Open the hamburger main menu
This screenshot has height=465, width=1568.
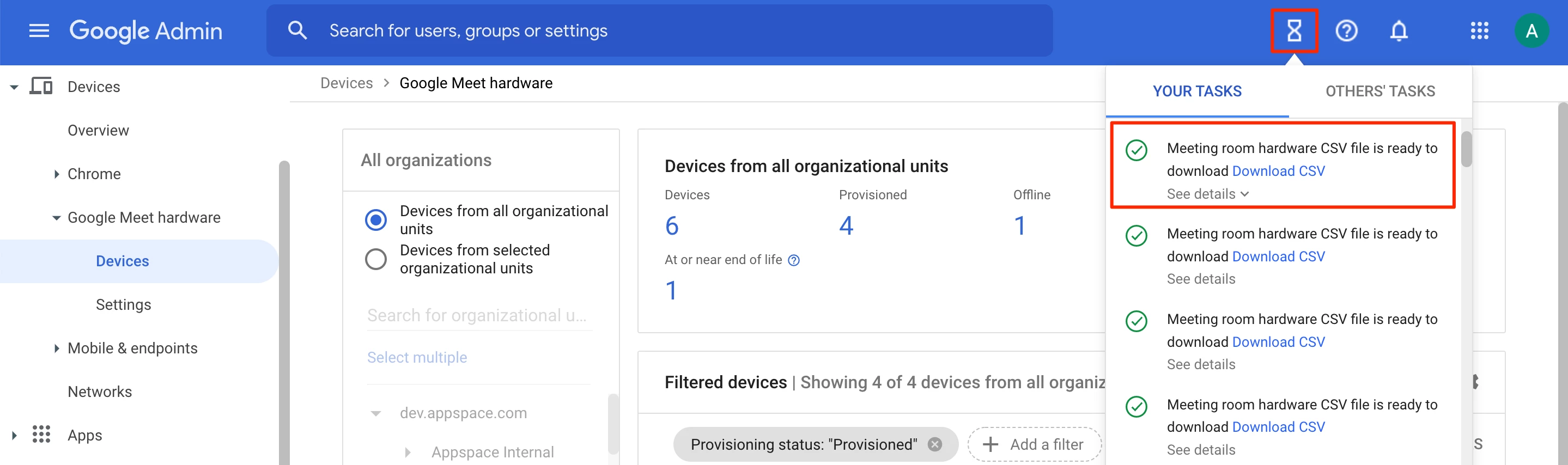point(39,30)
